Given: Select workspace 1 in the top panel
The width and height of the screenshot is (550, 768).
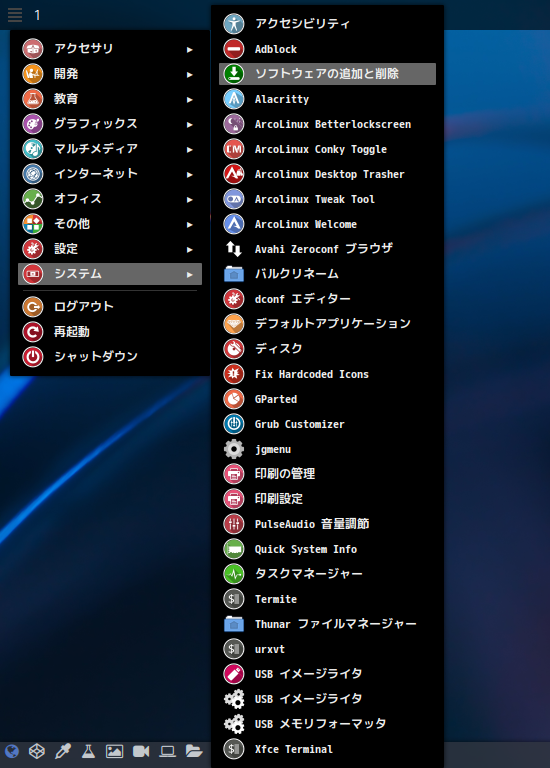Looking at the screenshot, I should tap(37, 16).
